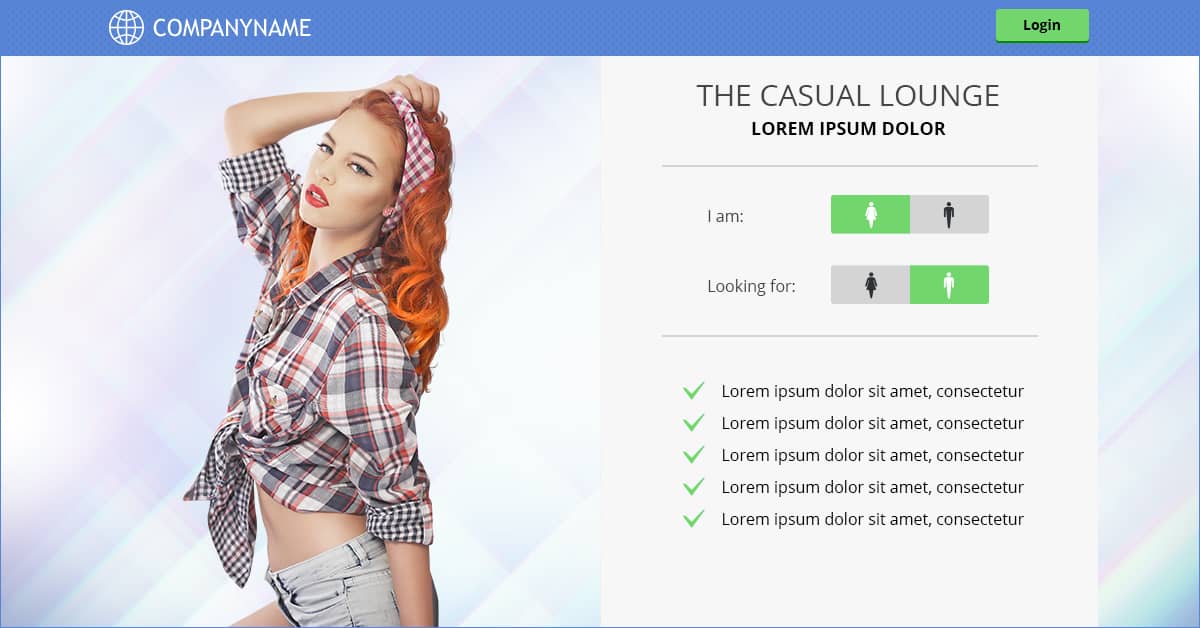The width and height of the screenshot is (1200, 628).
Task: Click the third Lorem ipsum bullet text
Action: coord(872,455)
